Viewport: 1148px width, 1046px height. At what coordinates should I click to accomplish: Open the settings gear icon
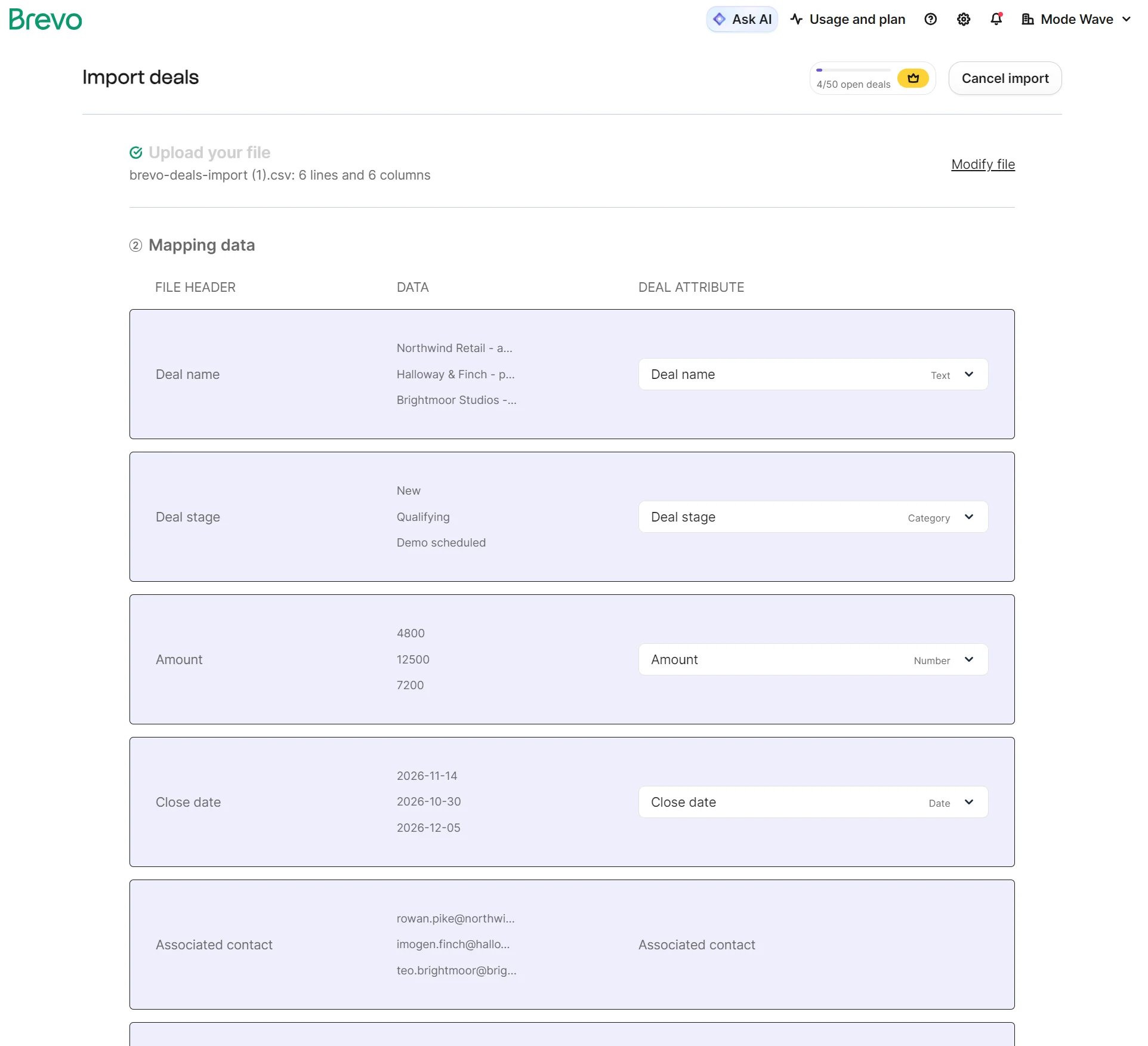[x=963, y=19]
